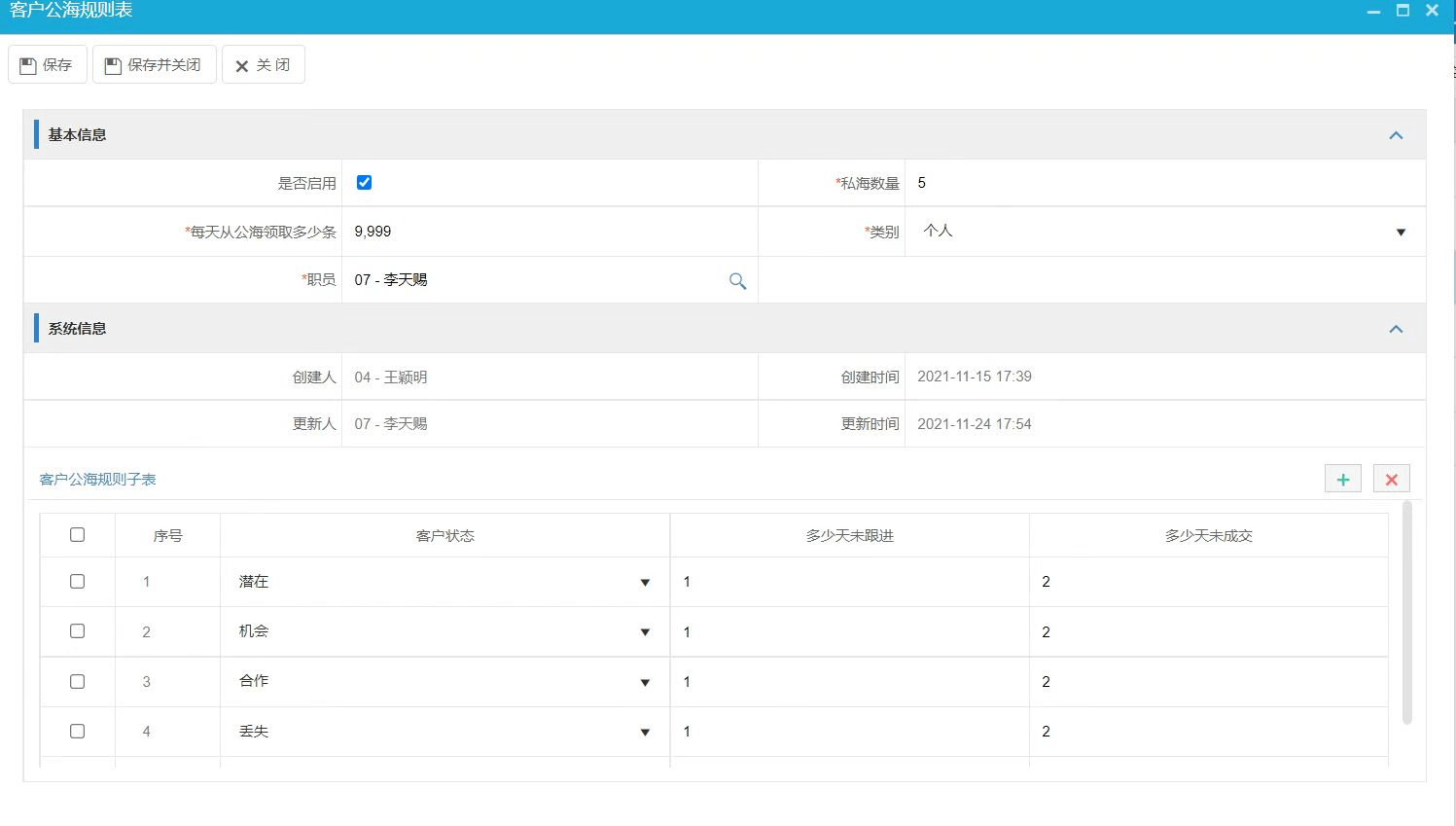Uncheck the 是否启用 checkbox

click(x=364, y=181)
